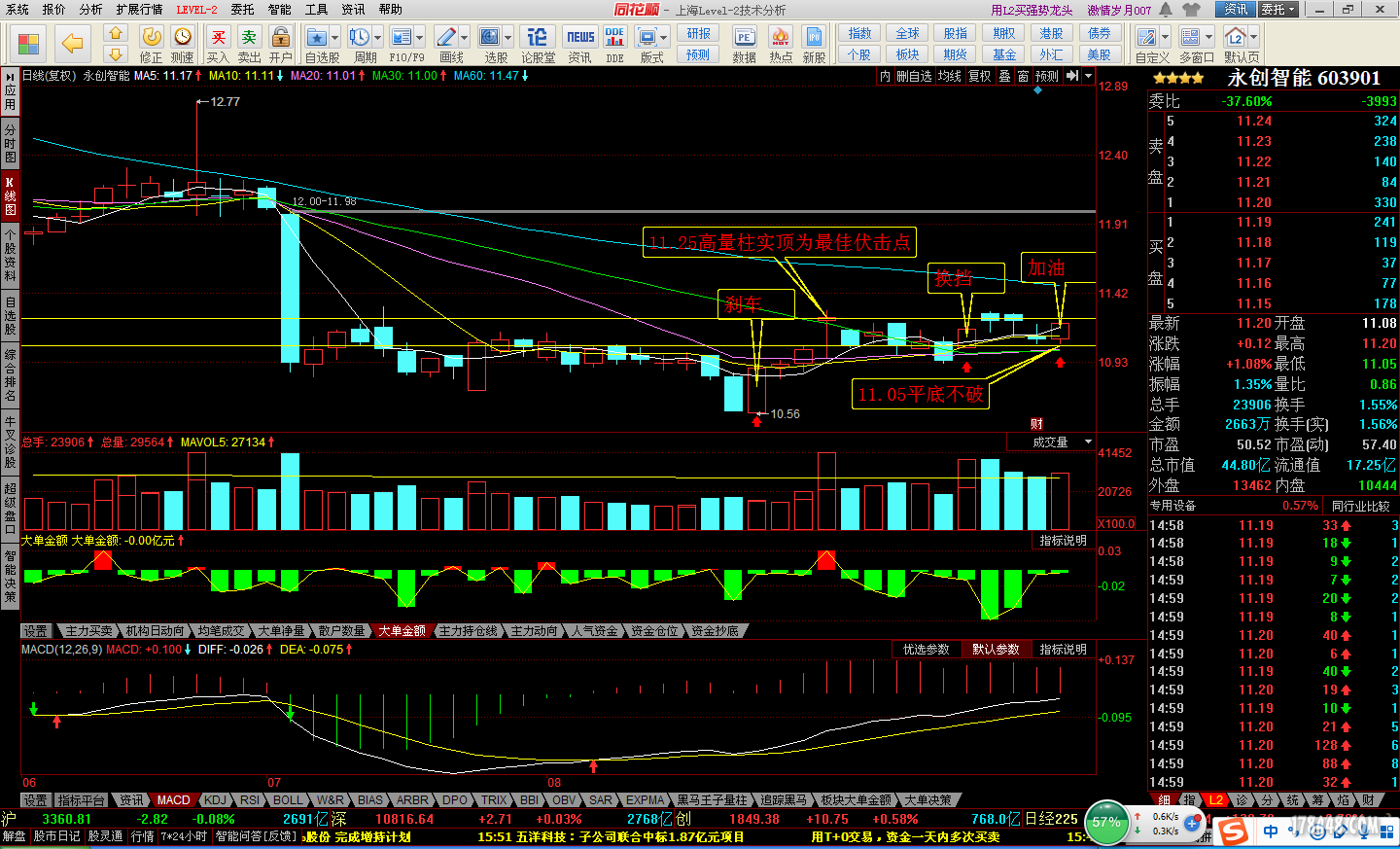The width and height of the screenshot is (1400, 849).
Task: Expand the 自选股 dropdown arrow
Action: 335,39
